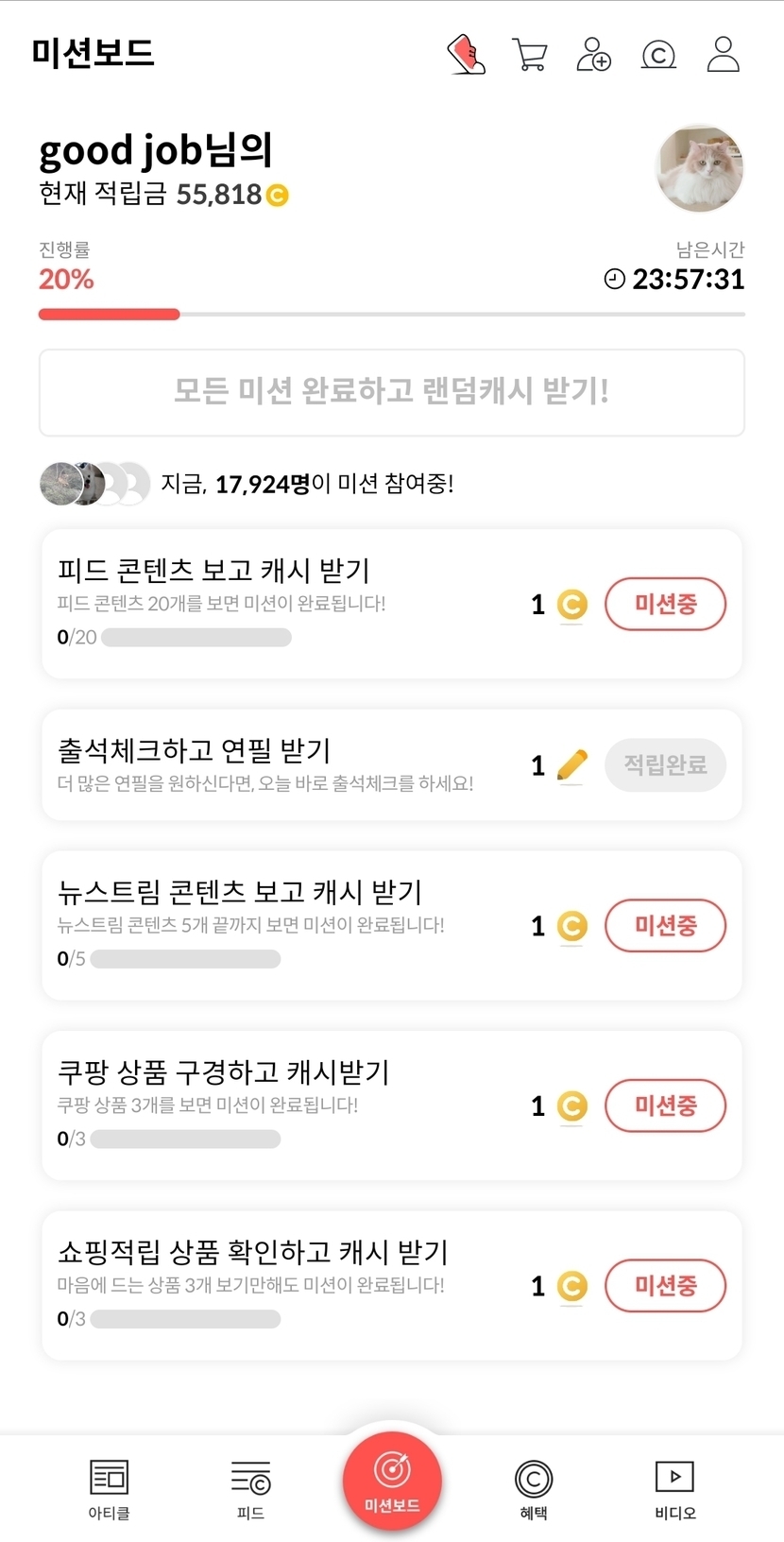Tap 미션중 for 뉴스트림 콘텐츠 mission
This screenshot has height=1542, width=784.
pos(665,925)
